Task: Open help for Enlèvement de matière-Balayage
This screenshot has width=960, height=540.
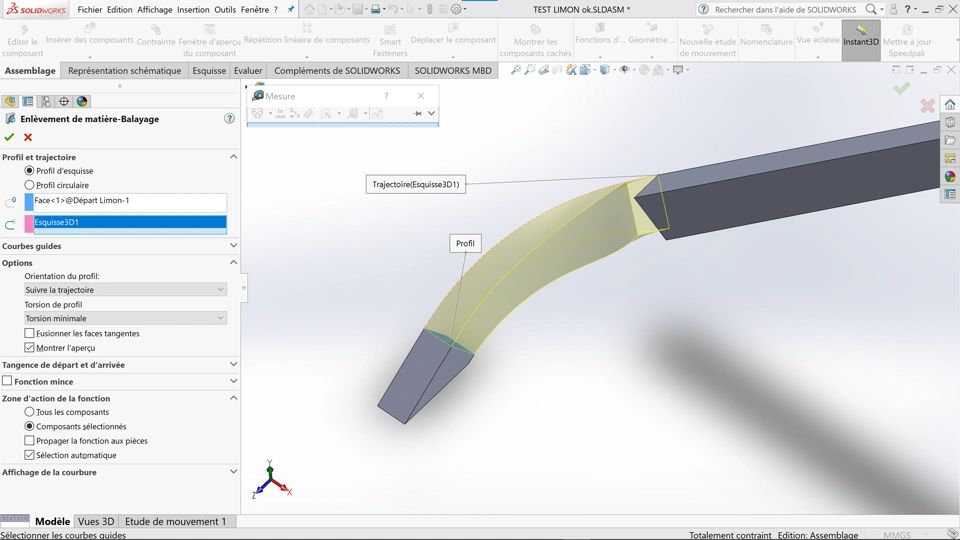Action: (230, 118)
